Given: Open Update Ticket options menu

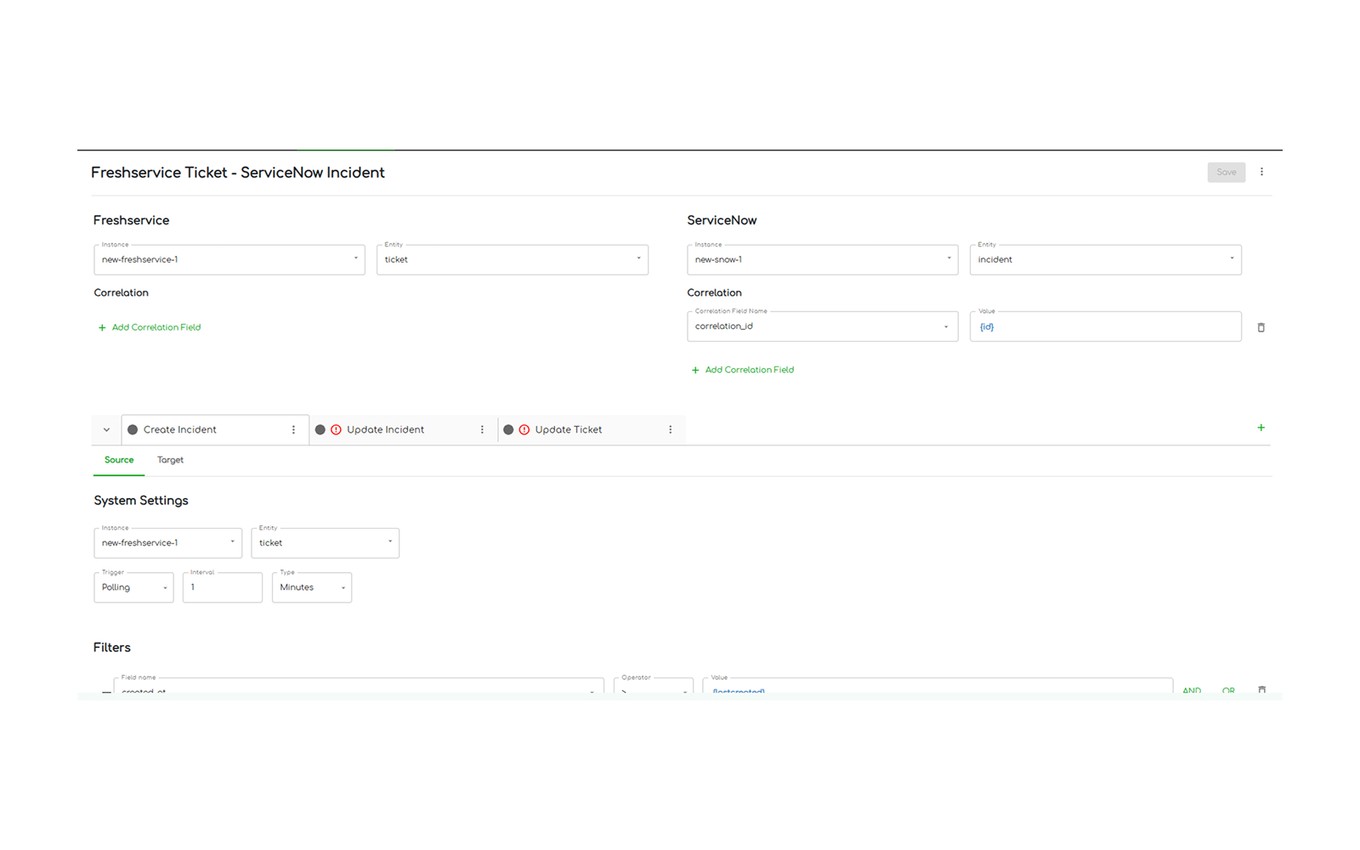Looking at the screenshot, I should point(670,430).
